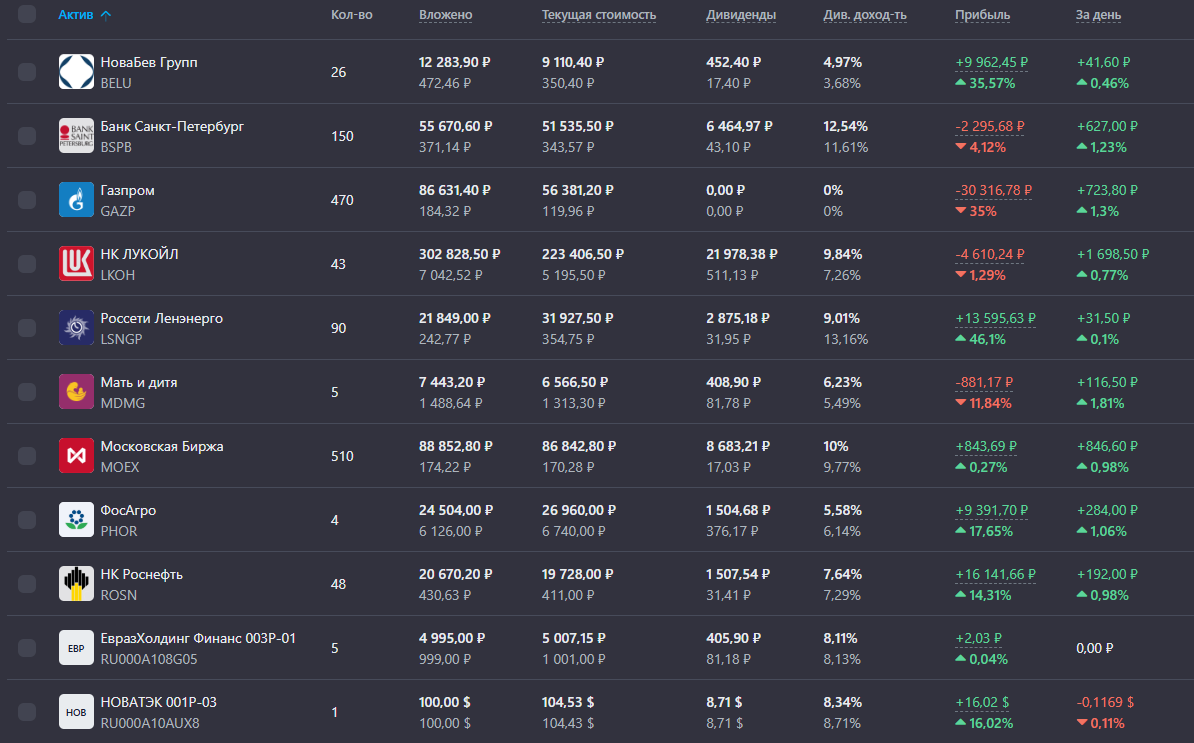Click profit value +16,02 $
1194x743 pixels.
982,702
